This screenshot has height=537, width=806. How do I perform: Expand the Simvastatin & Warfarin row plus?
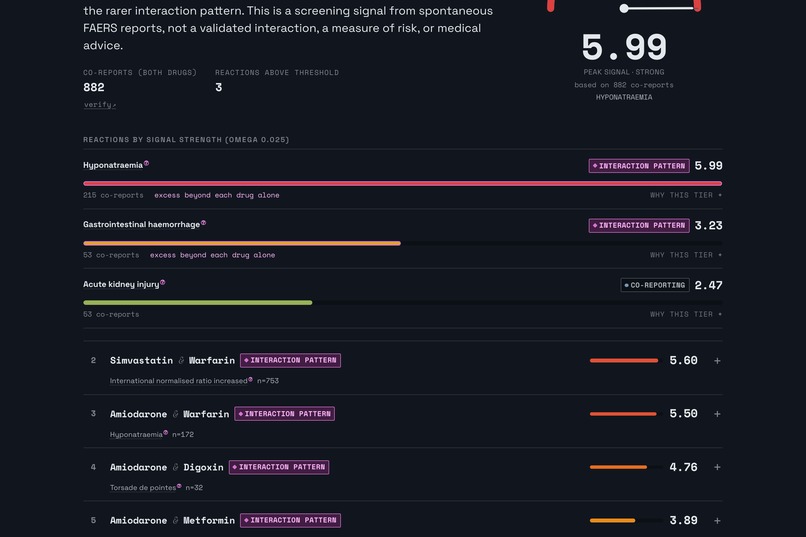pyautogui.click(x=717, y=361)
